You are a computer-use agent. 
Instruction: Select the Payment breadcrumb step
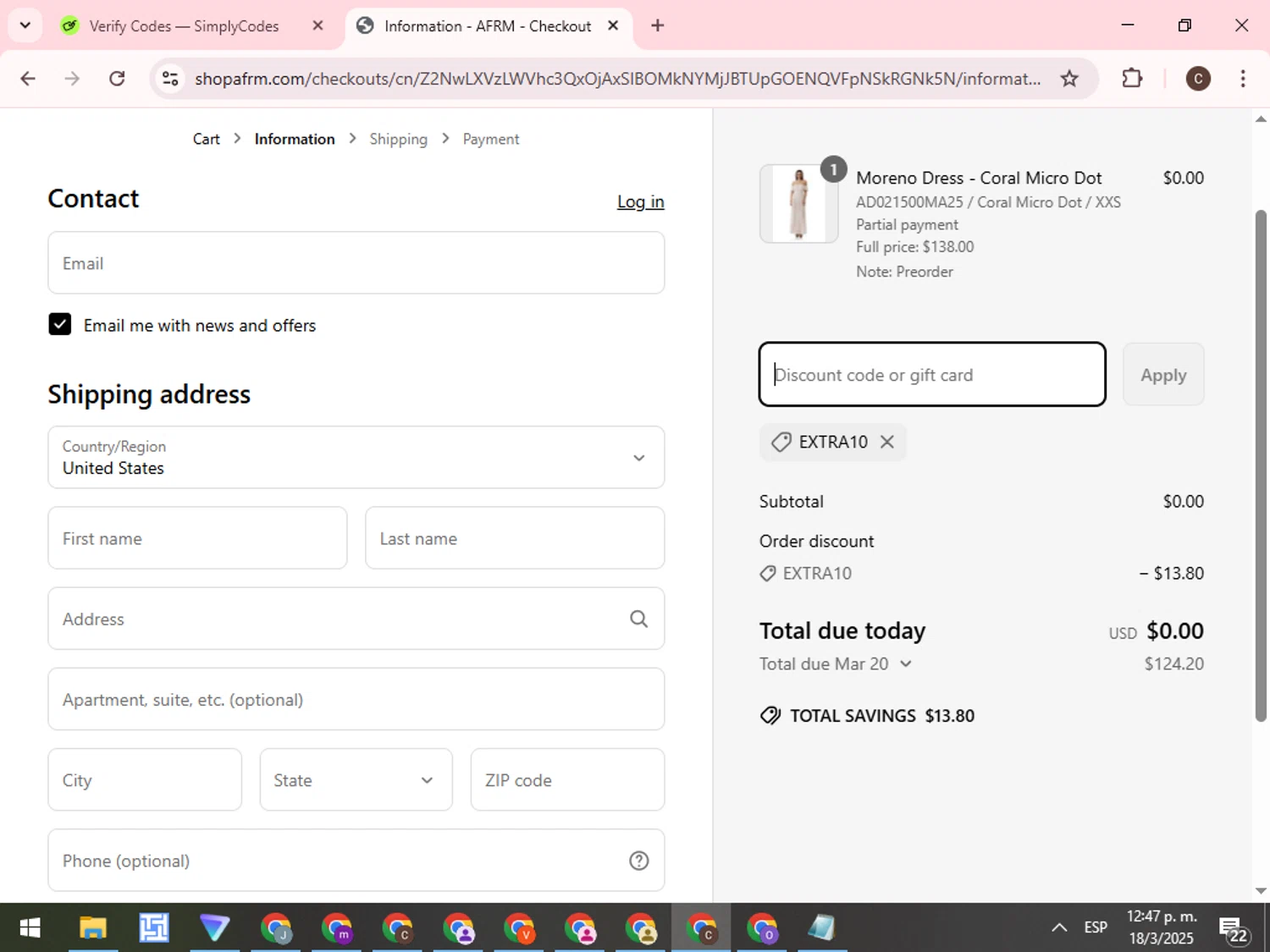(491, 139)
